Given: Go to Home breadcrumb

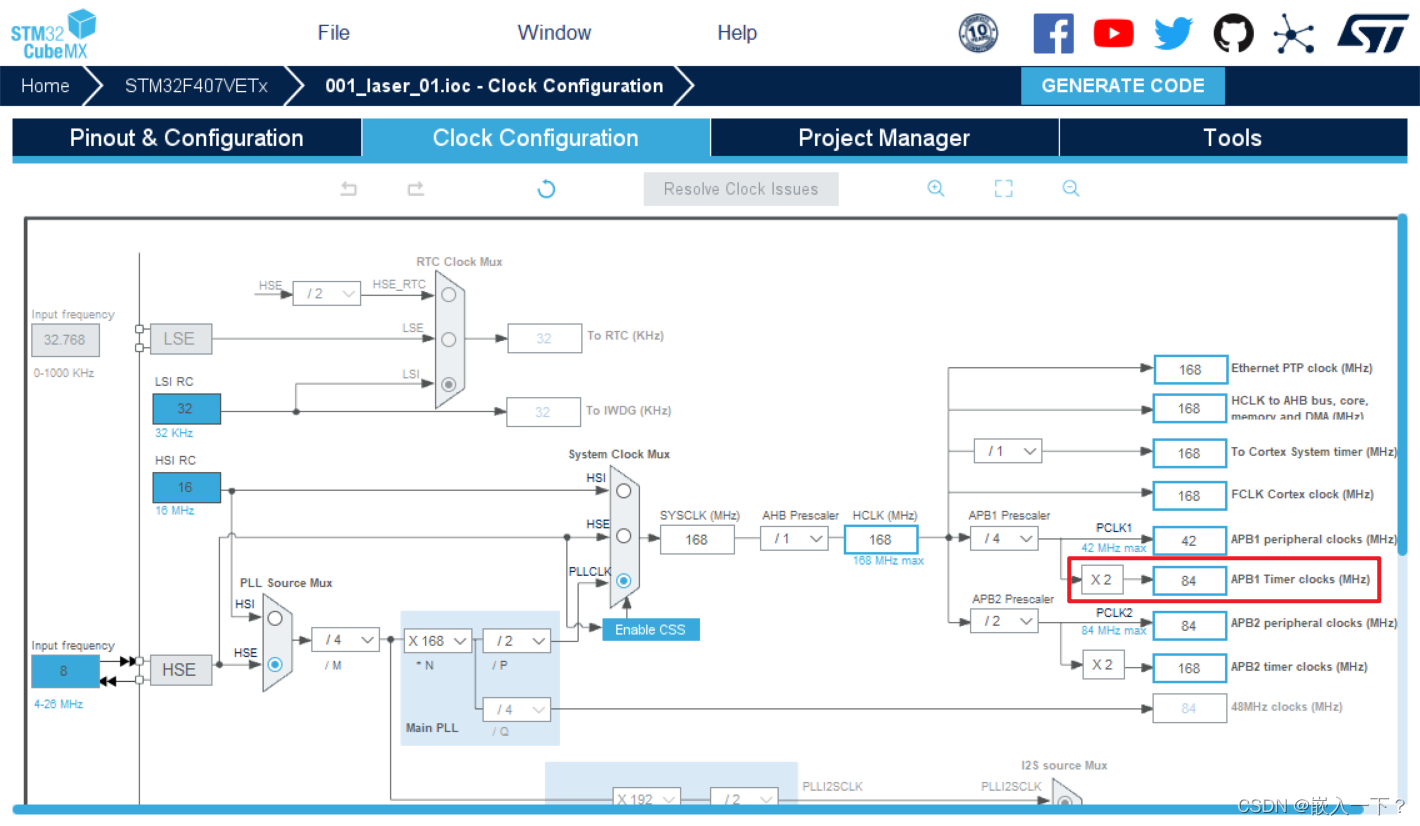Looking at the screenshot, I should [45, 86].
